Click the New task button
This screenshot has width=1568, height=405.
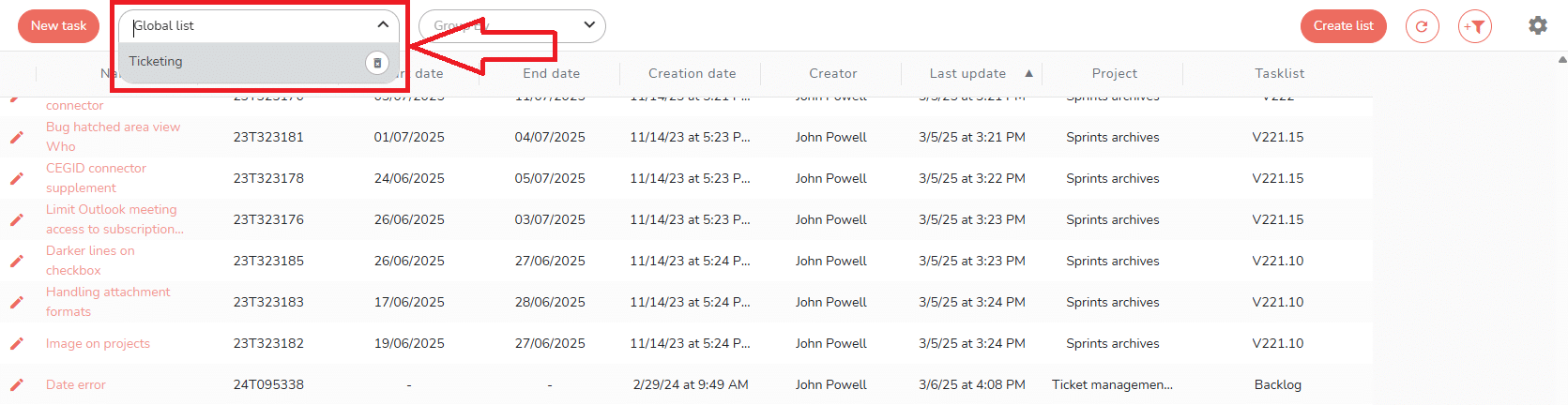point(58,26)
